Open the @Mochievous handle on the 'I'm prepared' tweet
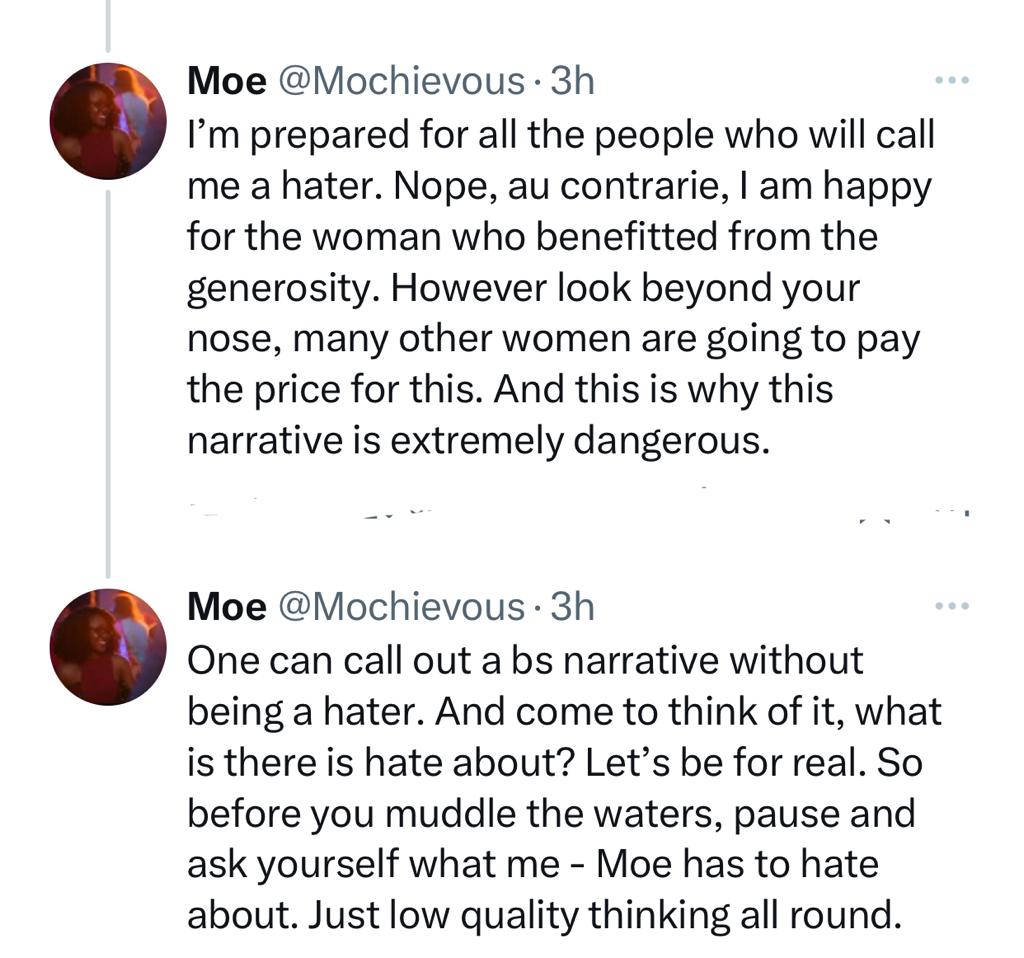This screenshot has width=1024, height=958. pos(402,81)
